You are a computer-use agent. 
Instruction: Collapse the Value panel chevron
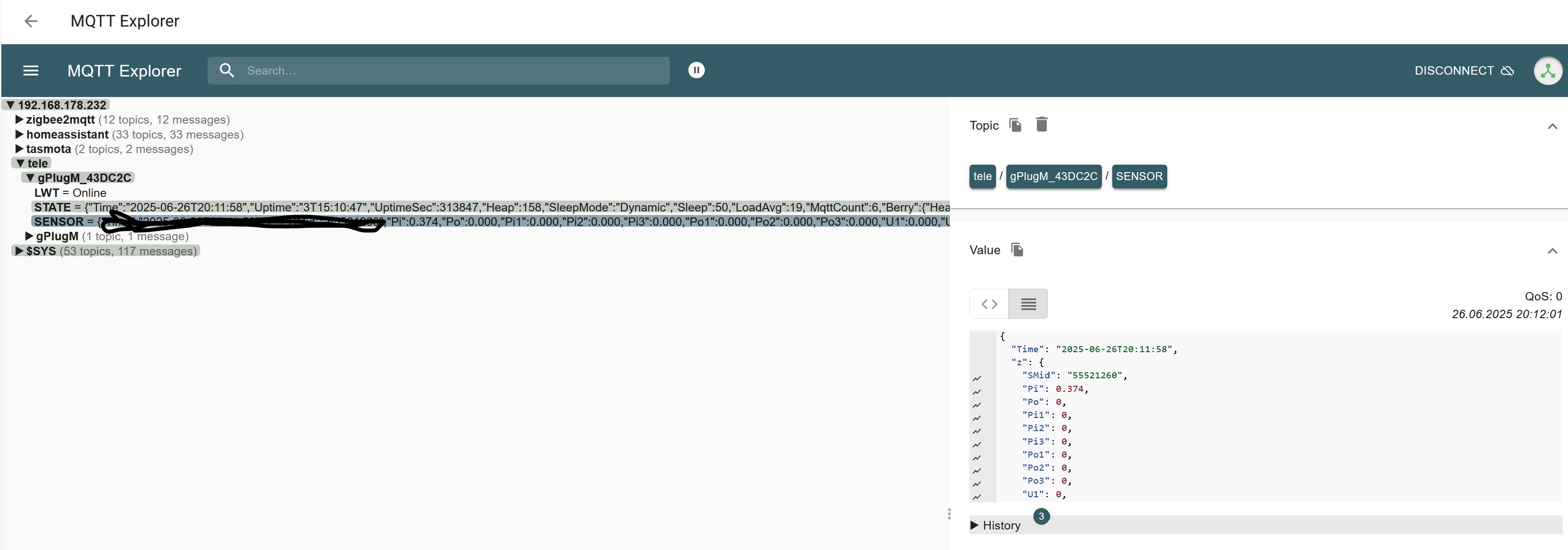pos(1552,251)
